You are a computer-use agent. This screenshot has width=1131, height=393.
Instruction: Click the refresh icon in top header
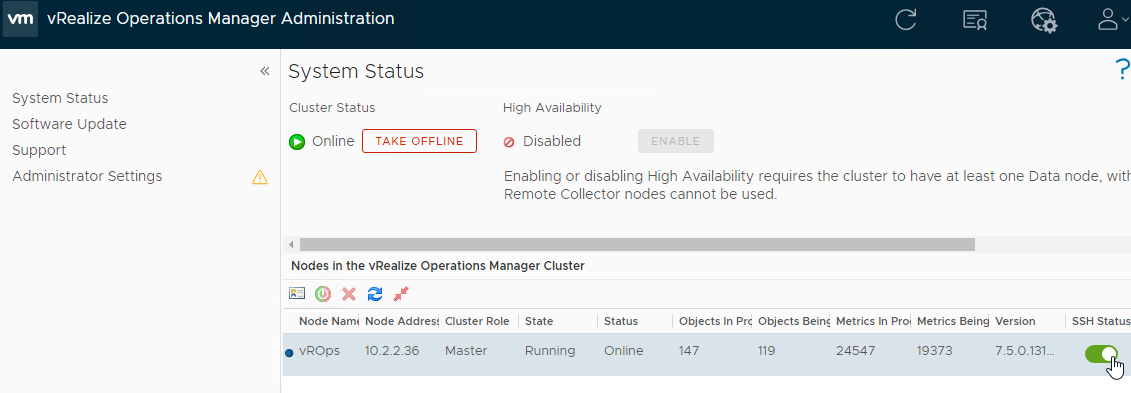[x=905, y=19]
